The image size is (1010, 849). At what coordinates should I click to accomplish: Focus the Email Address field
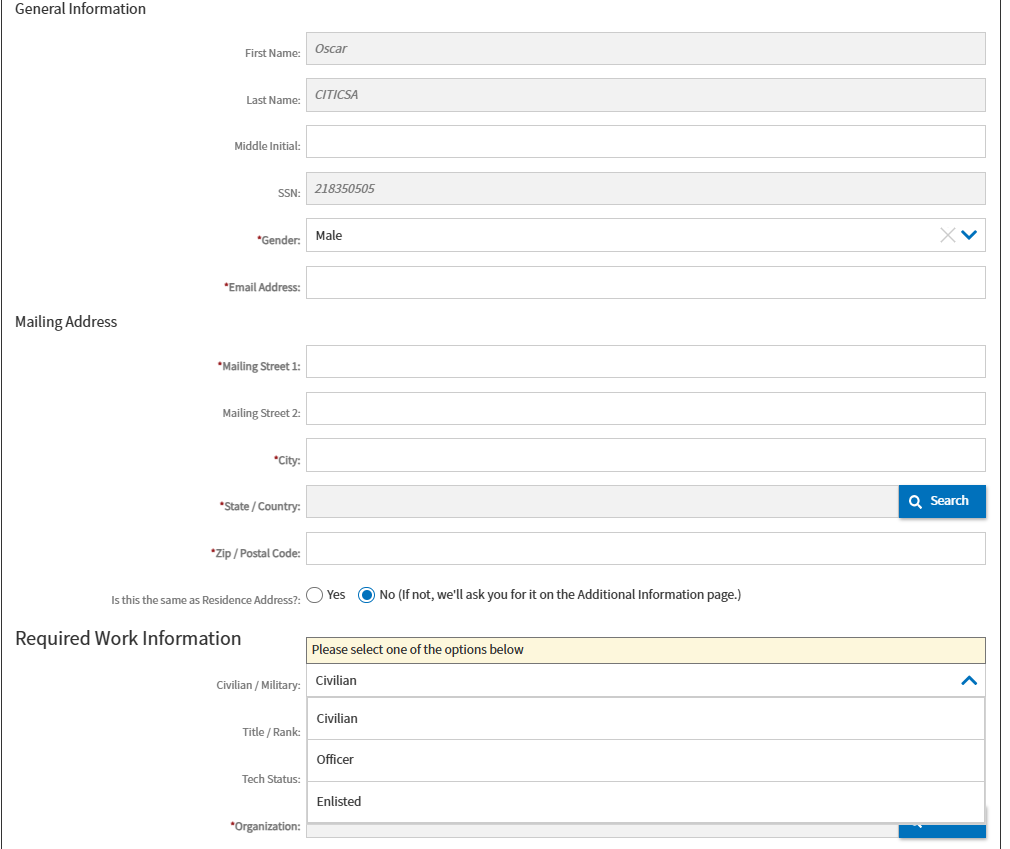(x=645, y=283)
